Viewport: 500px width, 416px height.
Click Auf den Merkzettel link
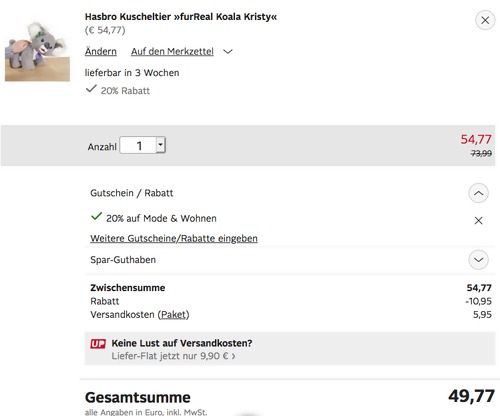point(172,51)
